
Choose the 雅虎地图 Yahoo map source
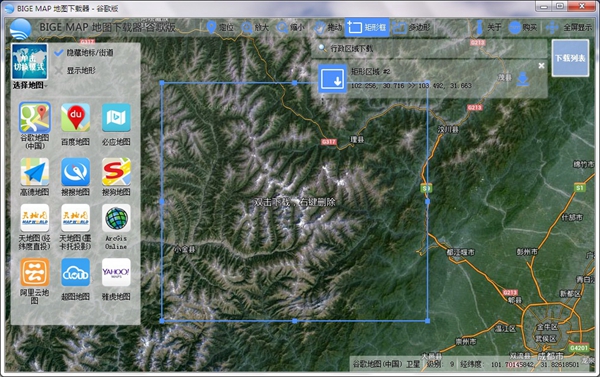[116, 279]
